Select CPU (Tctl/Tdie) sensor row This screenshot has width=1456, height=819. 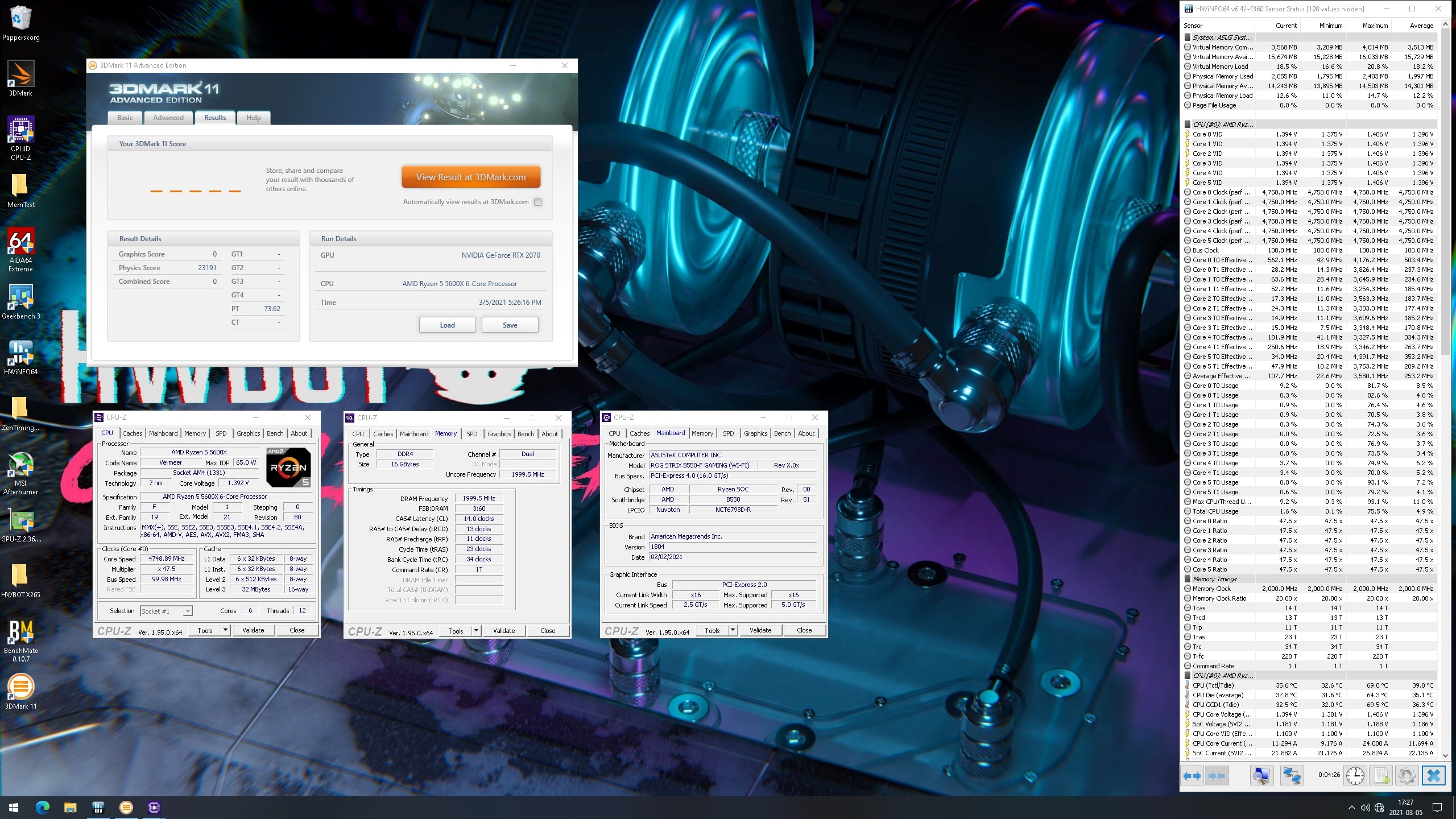1309,685
